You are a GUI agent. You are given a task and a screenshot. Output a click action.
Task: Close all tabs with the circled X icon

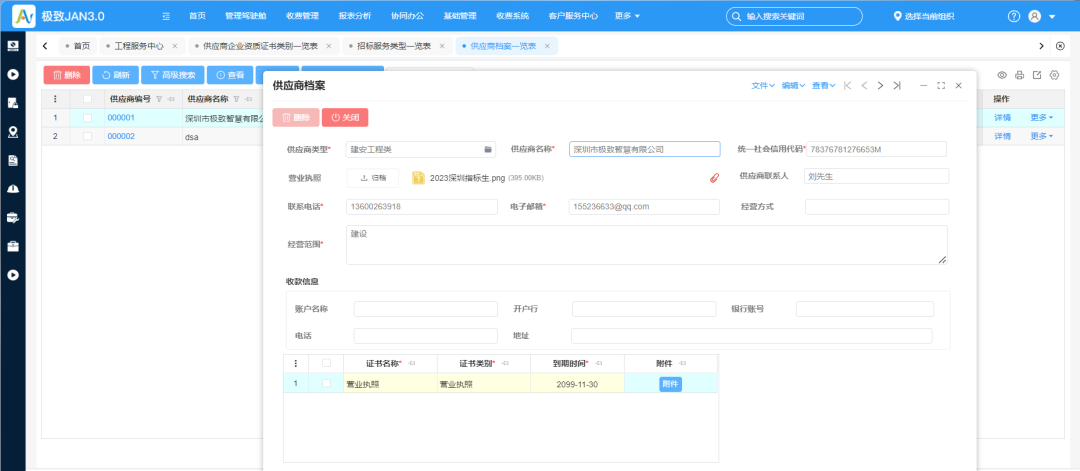(1060, 46)
